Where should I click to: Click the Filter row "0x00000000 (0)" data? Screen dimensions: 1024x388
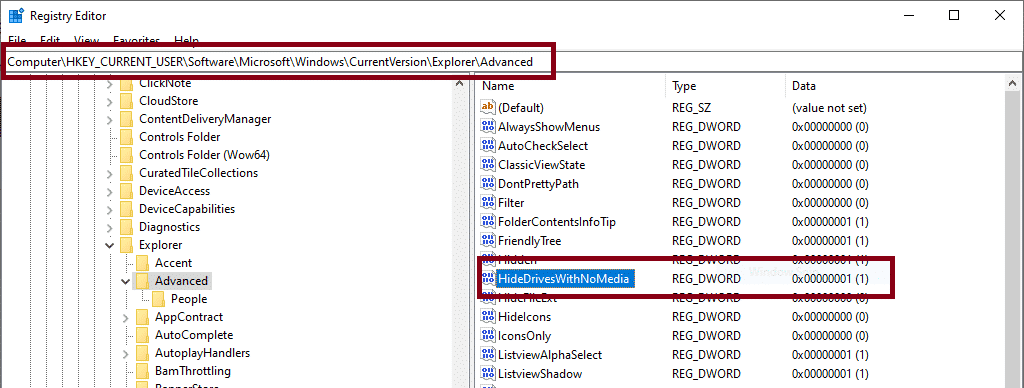[830, 202]
